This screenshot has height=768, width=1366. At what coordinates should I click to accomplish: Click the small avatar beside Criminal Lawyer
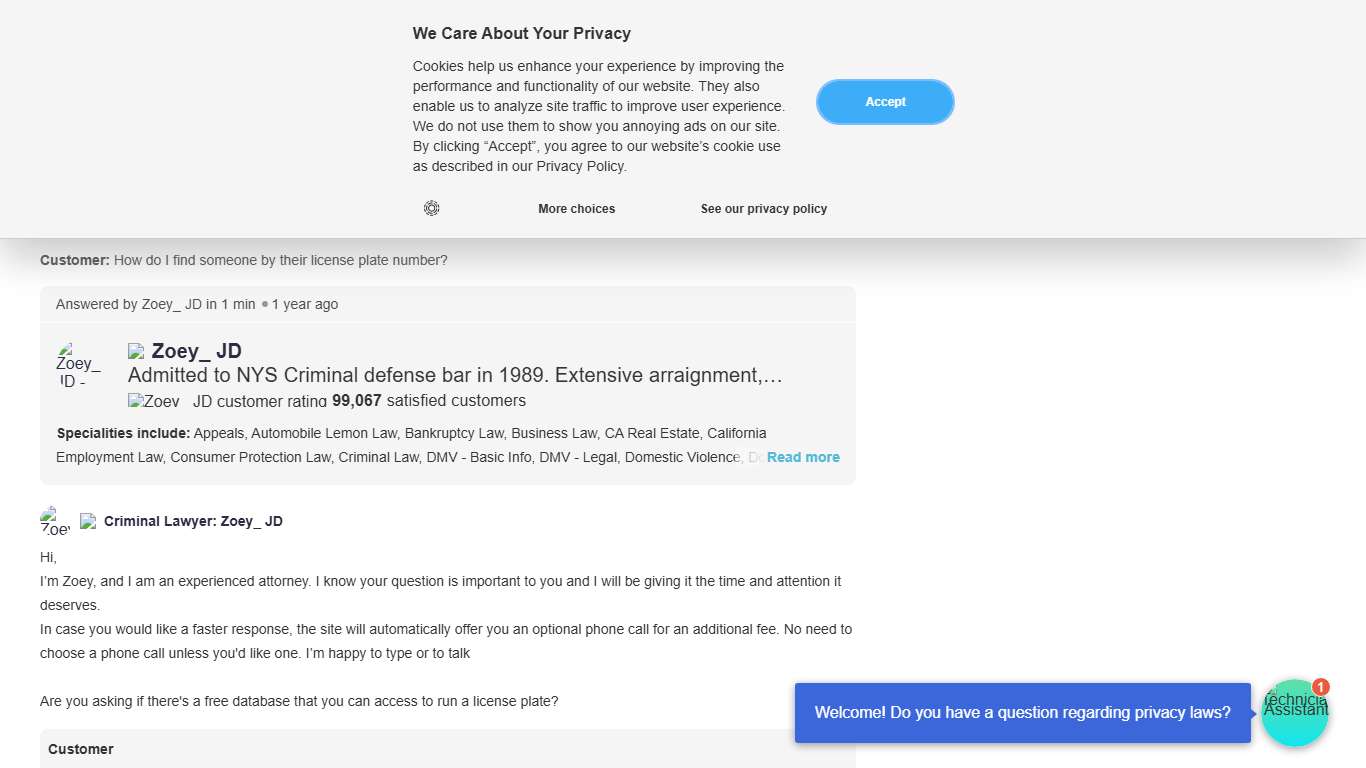55,521
